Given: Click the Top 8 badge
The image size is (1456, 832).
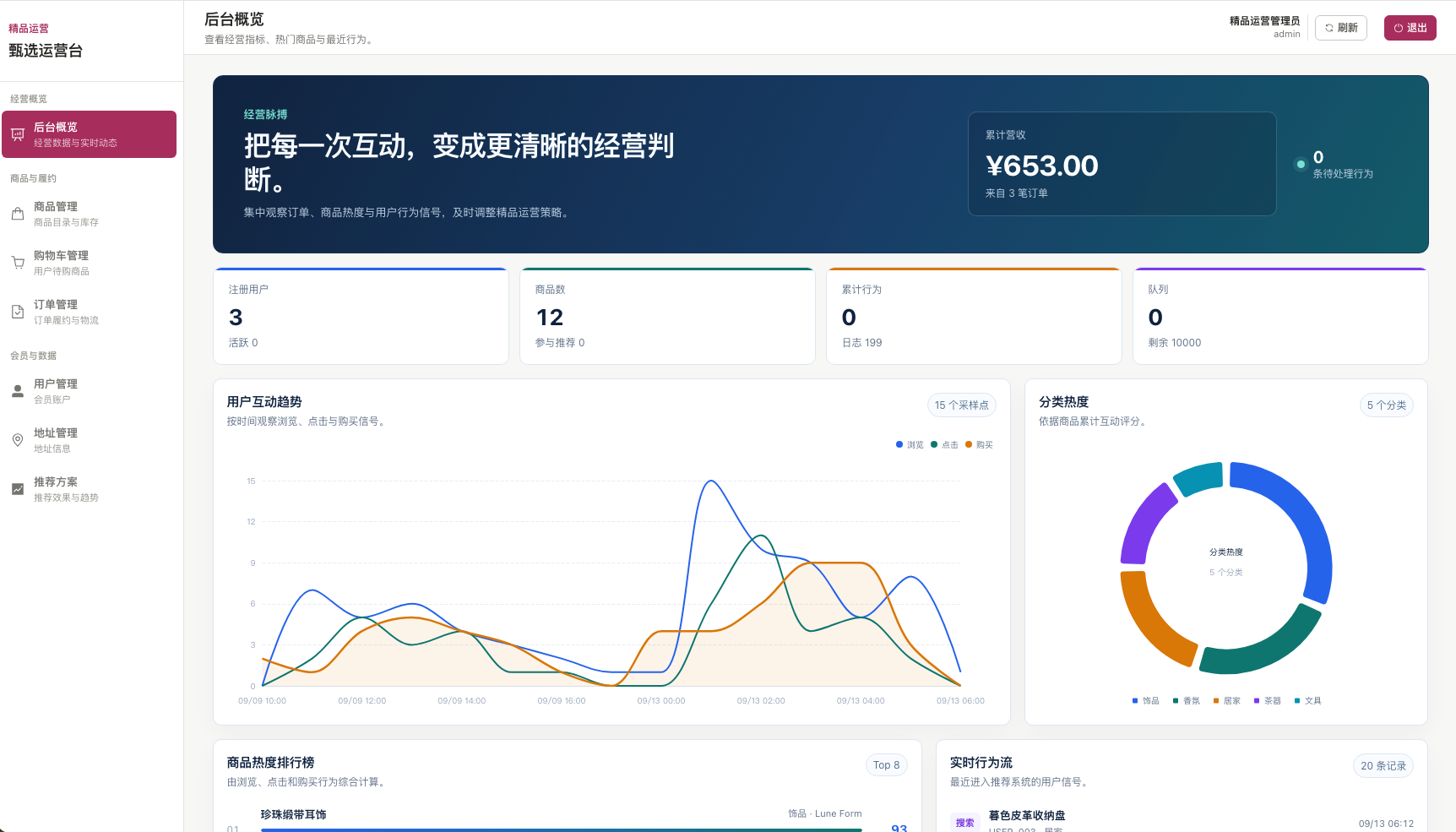Looking at the screenshot, I should coord(887,765).
